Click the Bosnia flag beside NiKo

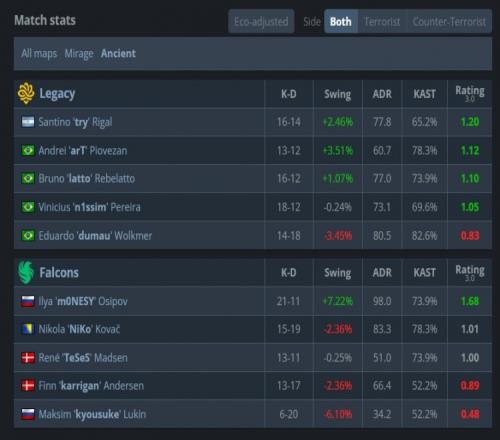click(x=28, y=329)
